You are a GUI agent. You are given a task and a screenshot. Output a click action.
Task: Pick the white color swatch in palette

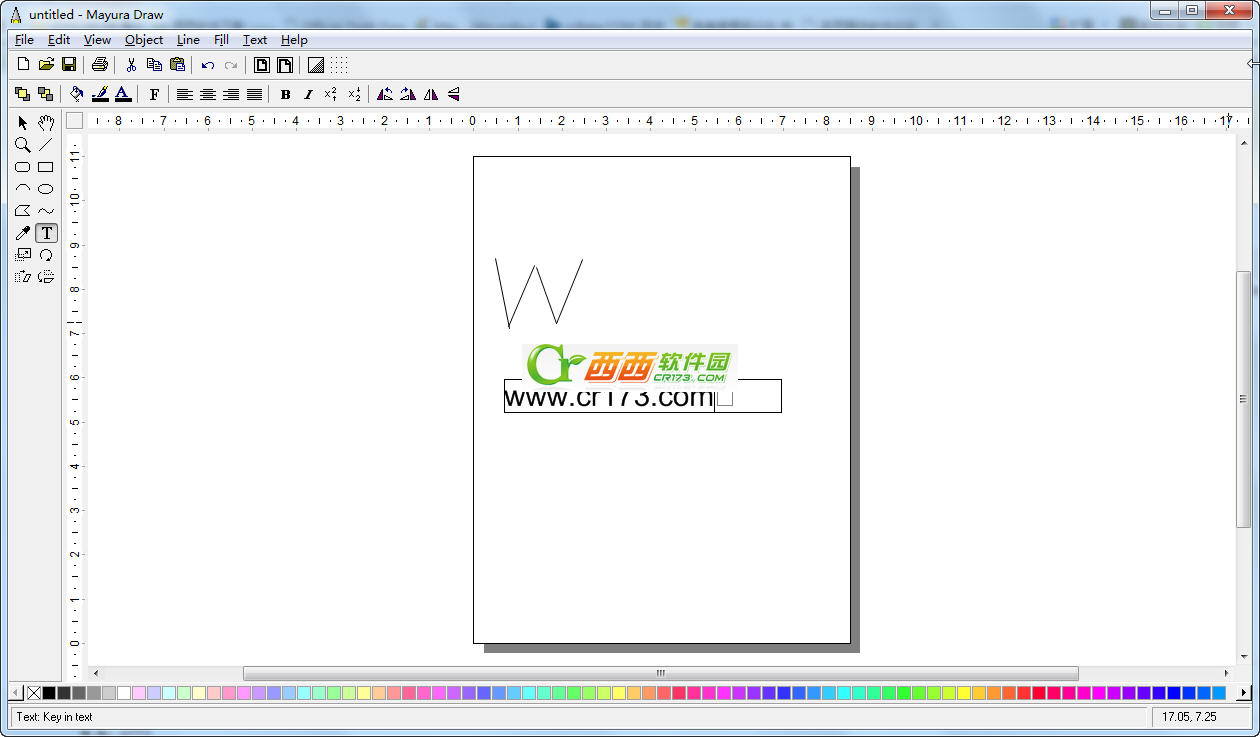pyautogui.click(x=124, y=693)
